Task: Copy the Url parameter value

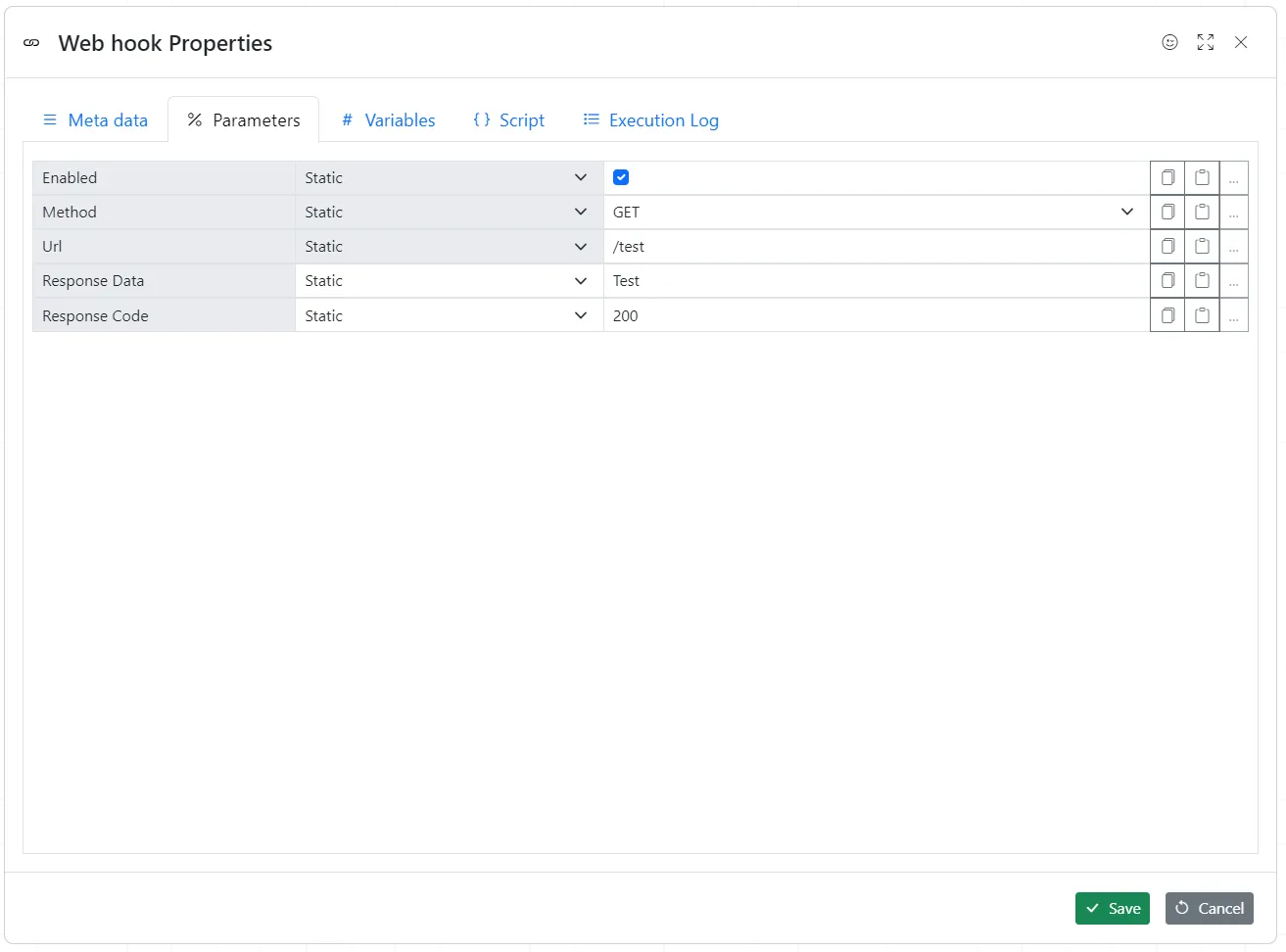Action: tap(1167, 246)
